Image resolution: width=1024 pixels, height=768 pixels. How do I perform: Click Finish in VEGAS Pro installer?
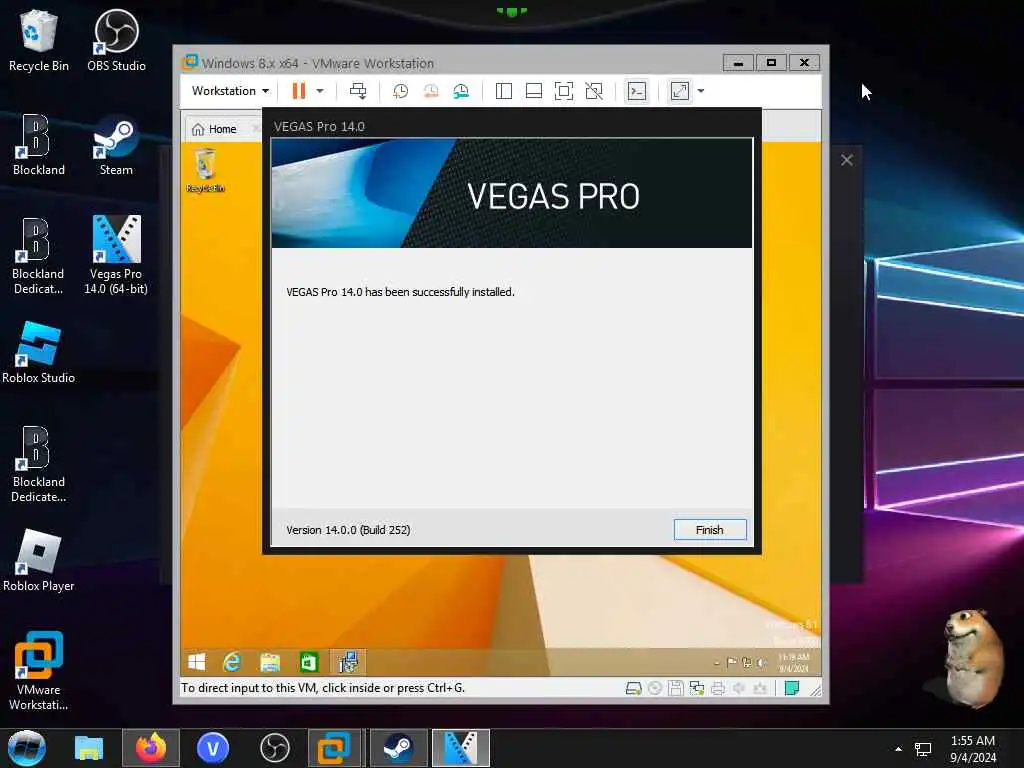click(709, 530)
